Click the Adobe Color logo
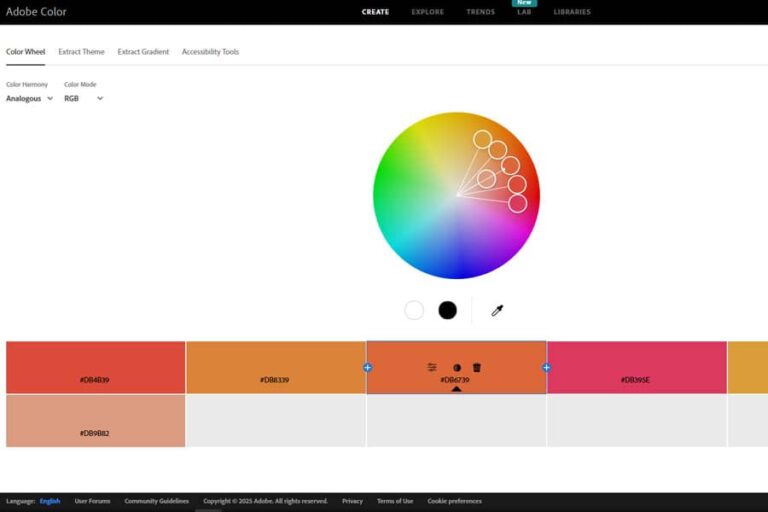The height and width of the screenshot is (512, 768). point(36,12)
